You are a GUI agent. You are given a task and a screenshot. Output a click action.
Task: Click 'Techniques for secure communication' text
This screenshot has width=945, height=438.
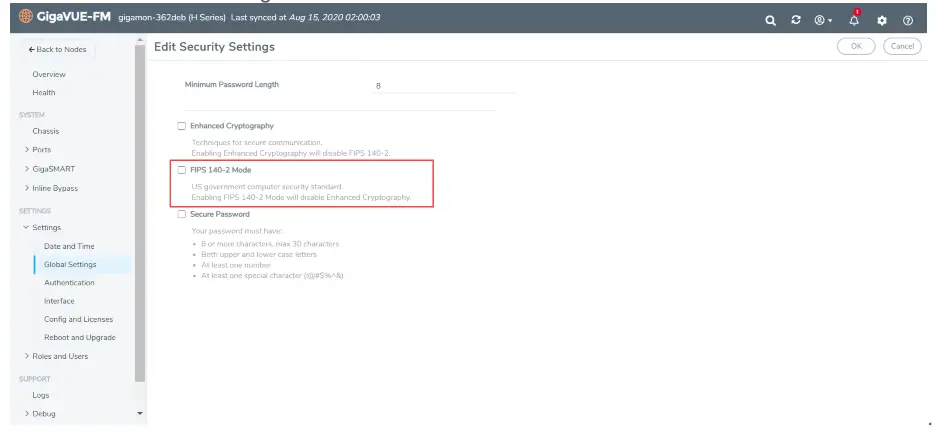(x=257, y=143)
